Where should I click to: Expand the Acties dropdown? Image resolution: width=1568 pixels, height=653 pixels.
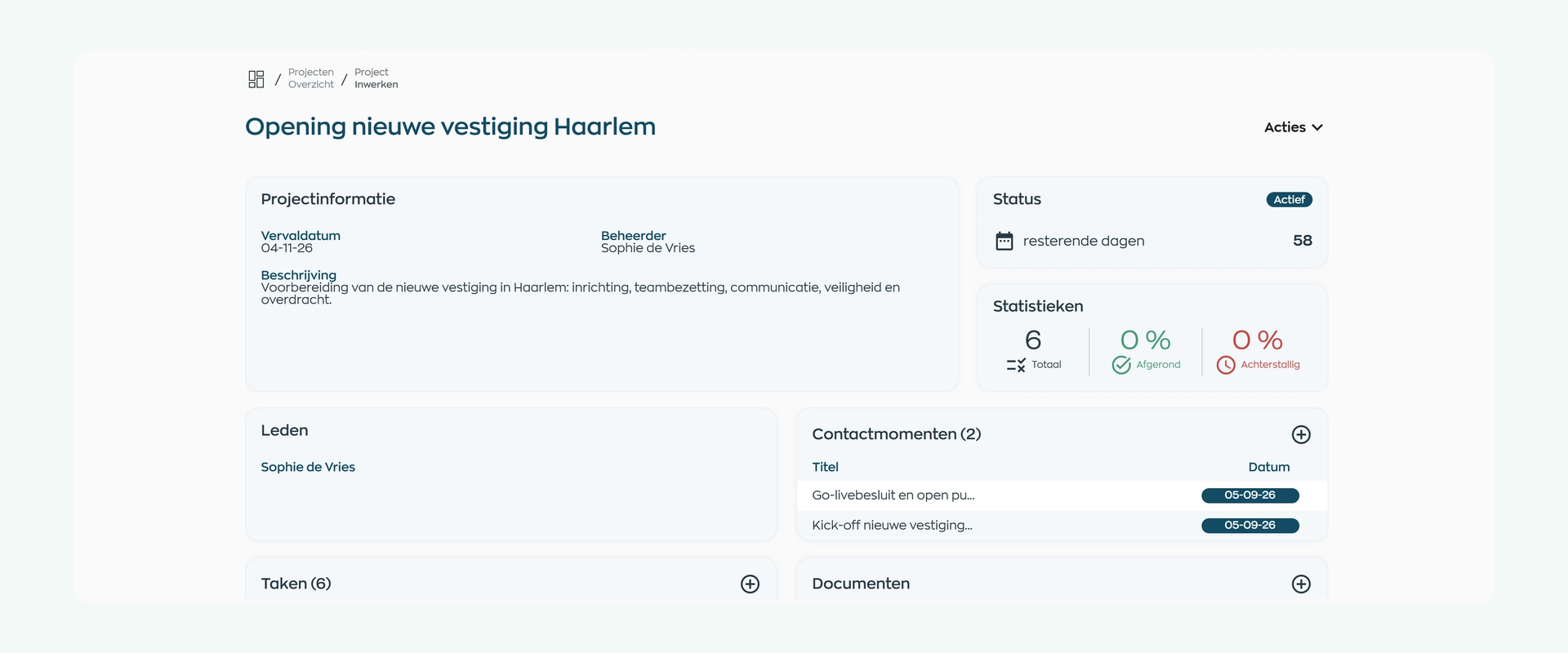pos(1294,127)
